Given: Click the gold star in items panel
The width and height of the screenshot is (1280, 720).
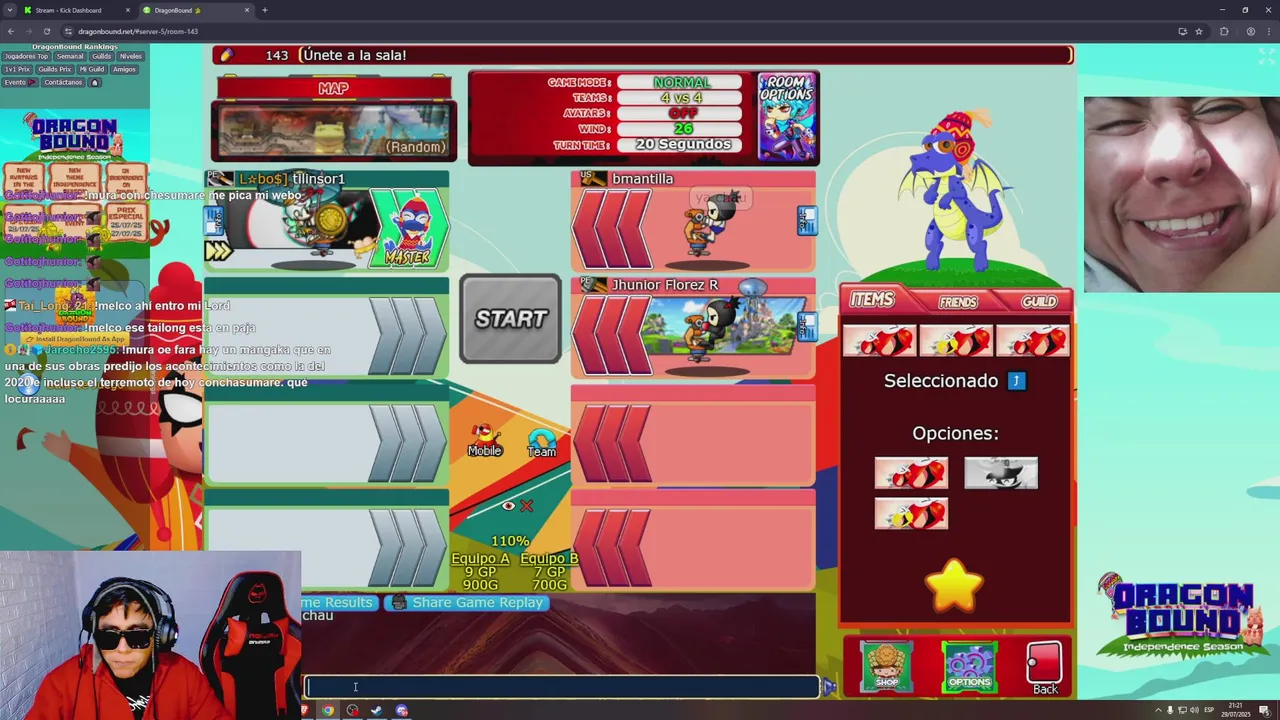Looking at the screenshot, I should [955, 585].
